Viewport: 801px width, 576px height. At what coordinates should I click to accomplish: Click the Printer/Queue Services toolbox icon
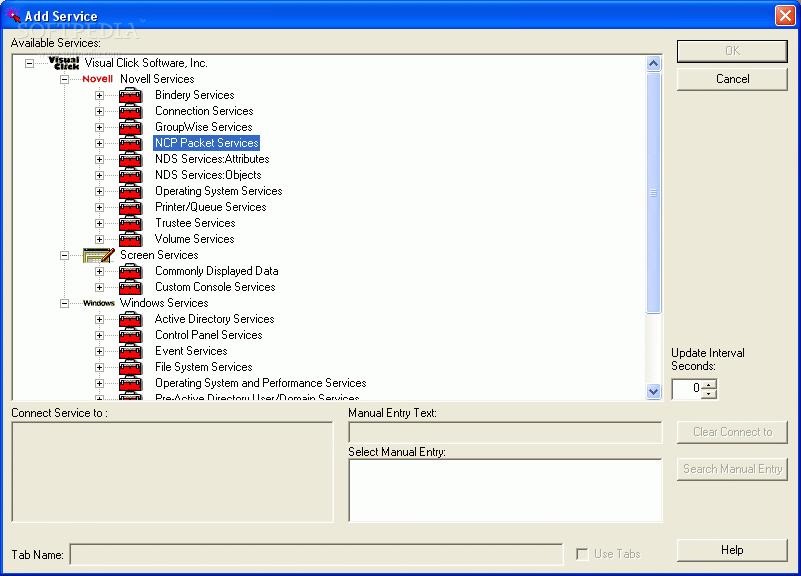tap(130, 207)
